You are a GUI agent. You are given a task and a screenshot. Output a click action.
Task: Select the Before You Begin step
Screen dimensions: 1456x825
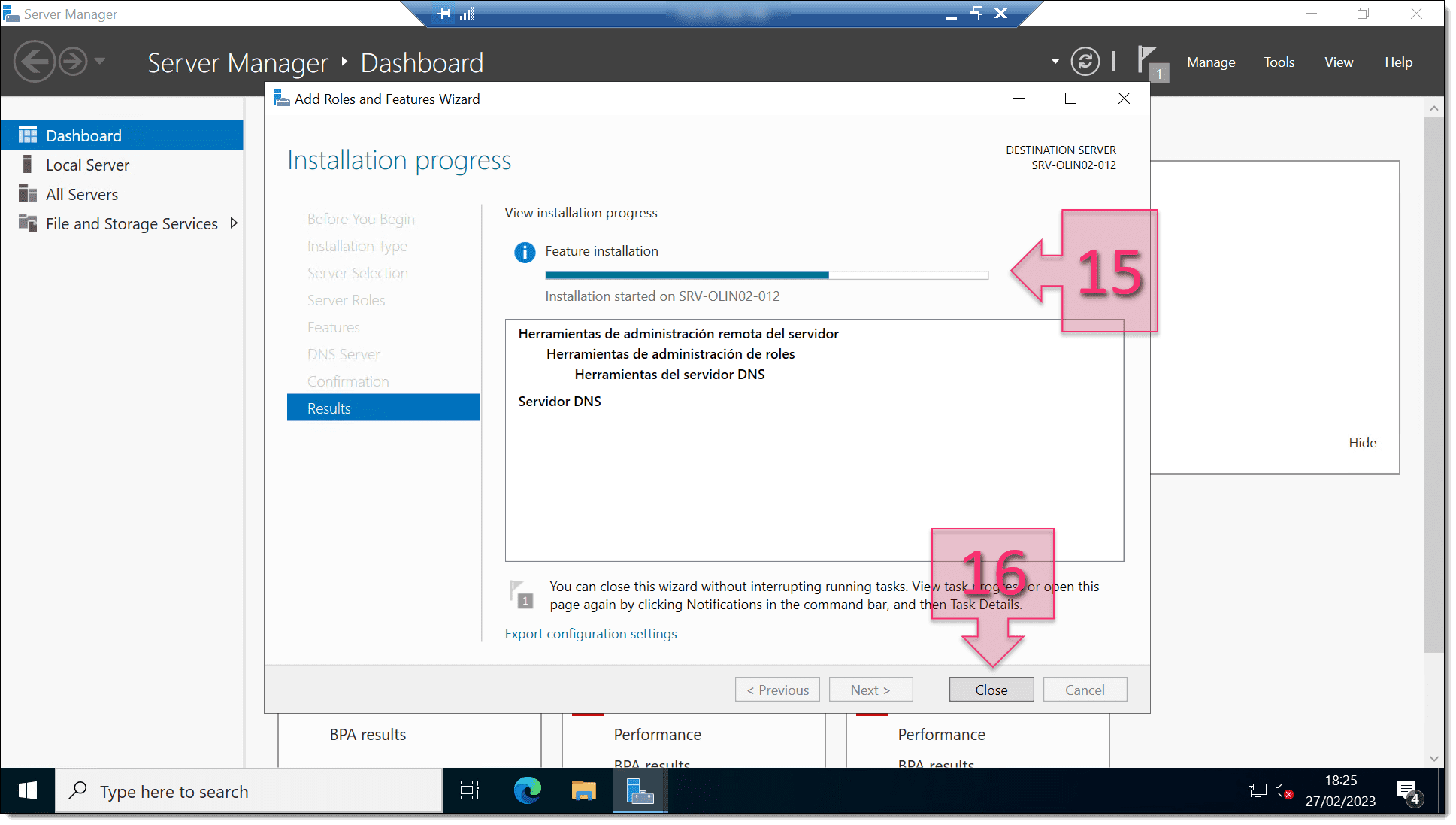point(362,218)
